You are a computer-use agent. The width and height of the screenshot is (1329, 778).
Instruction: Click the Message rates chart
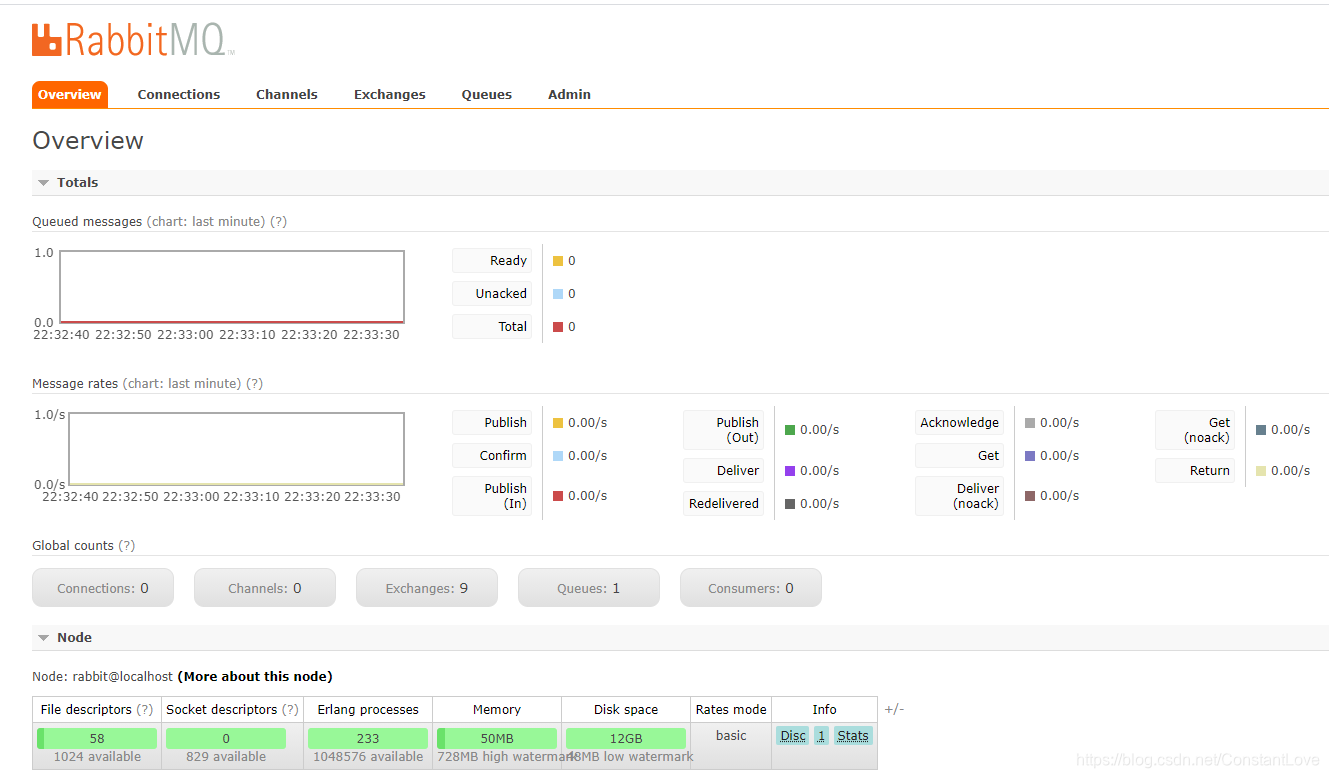[x=236, y=449]
